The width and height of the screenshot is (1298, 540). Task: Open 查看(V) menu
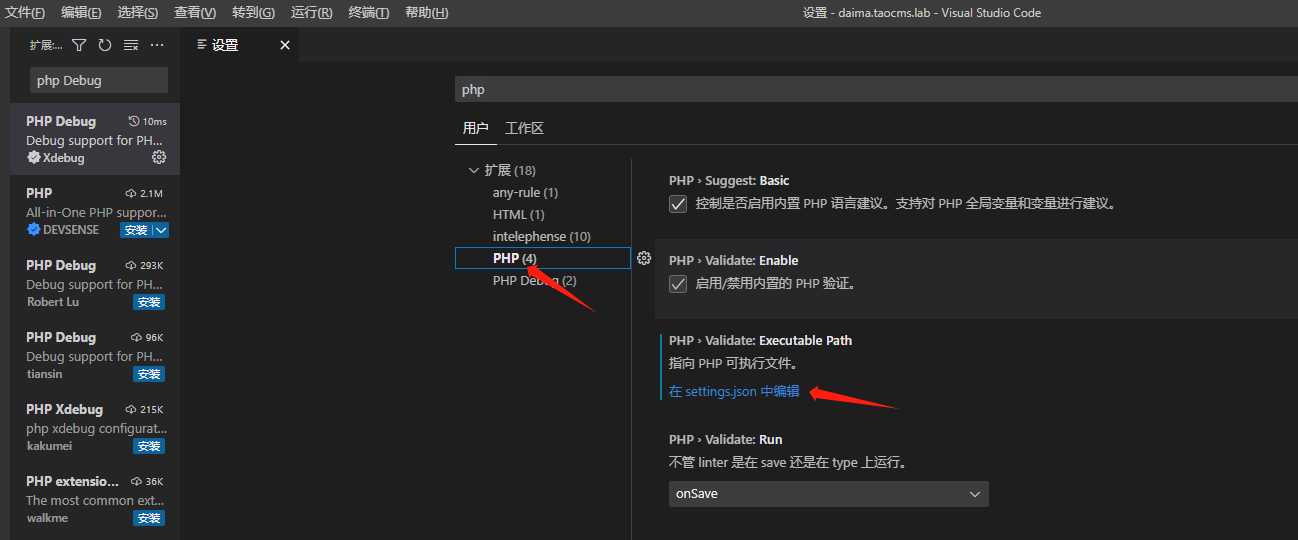(x=194, y=13)
